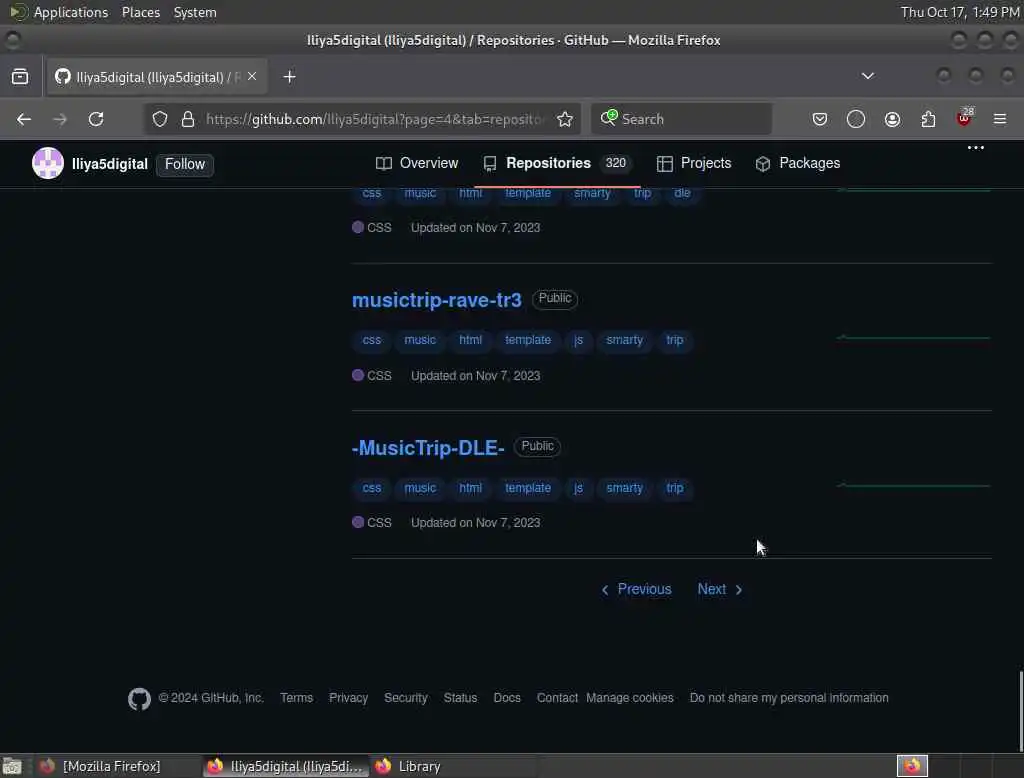This screenshot has height=778, width=1024.
Task: Click the template topic under -MusicTrip-DLE-
Action: 528,488
